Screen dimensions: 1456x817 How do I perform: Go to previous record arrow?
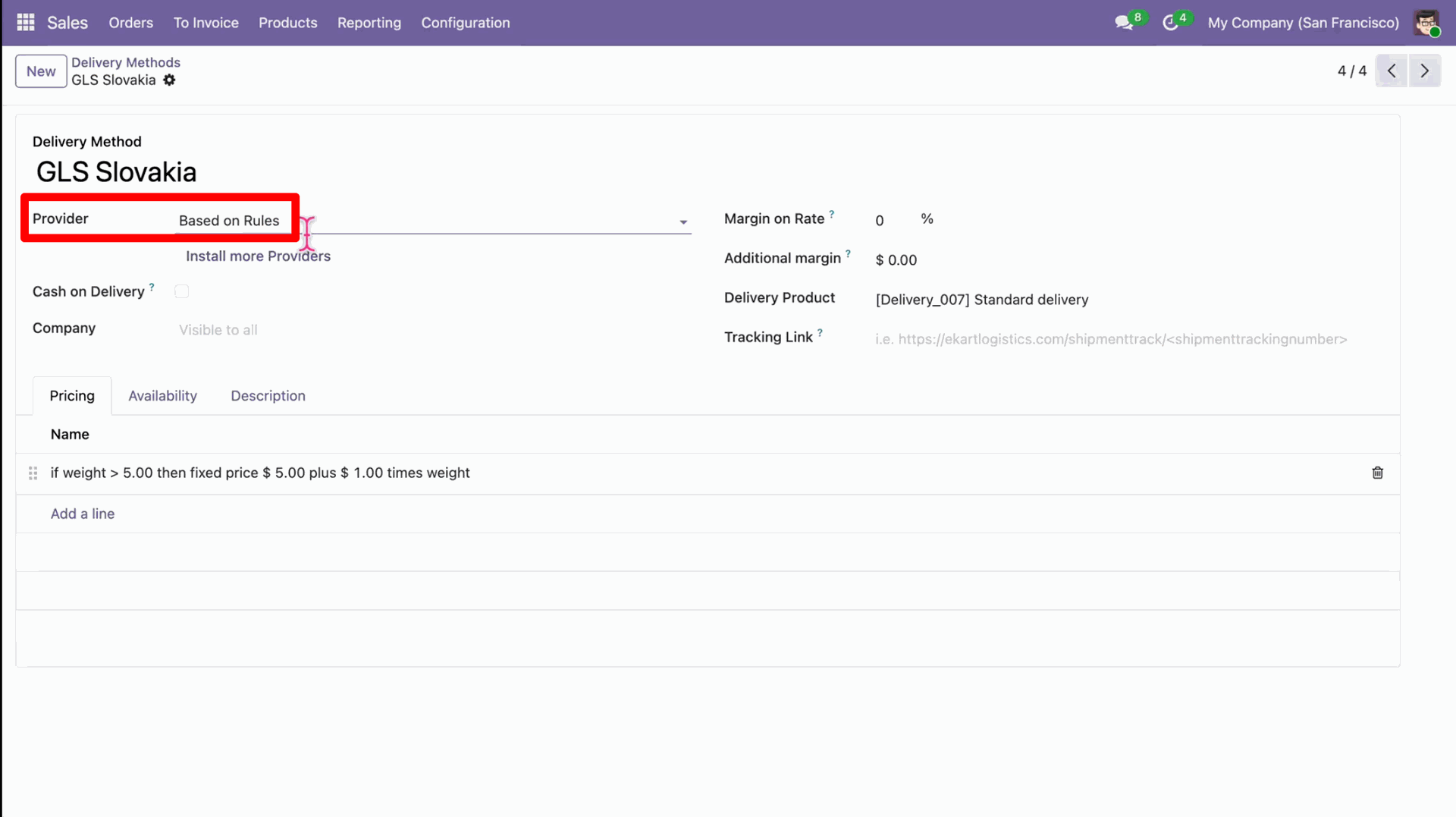1392,71
